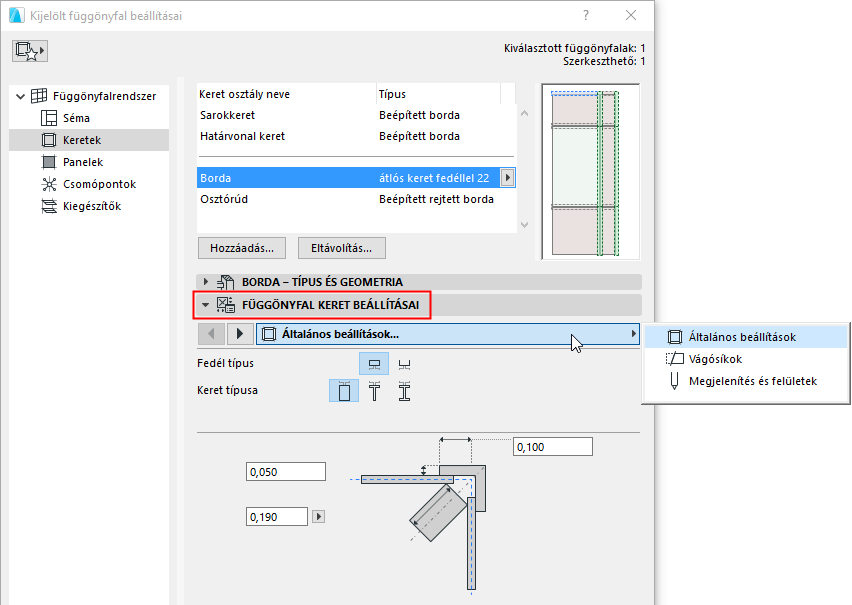Open the Panelek settings page

[x=49, y=161]
